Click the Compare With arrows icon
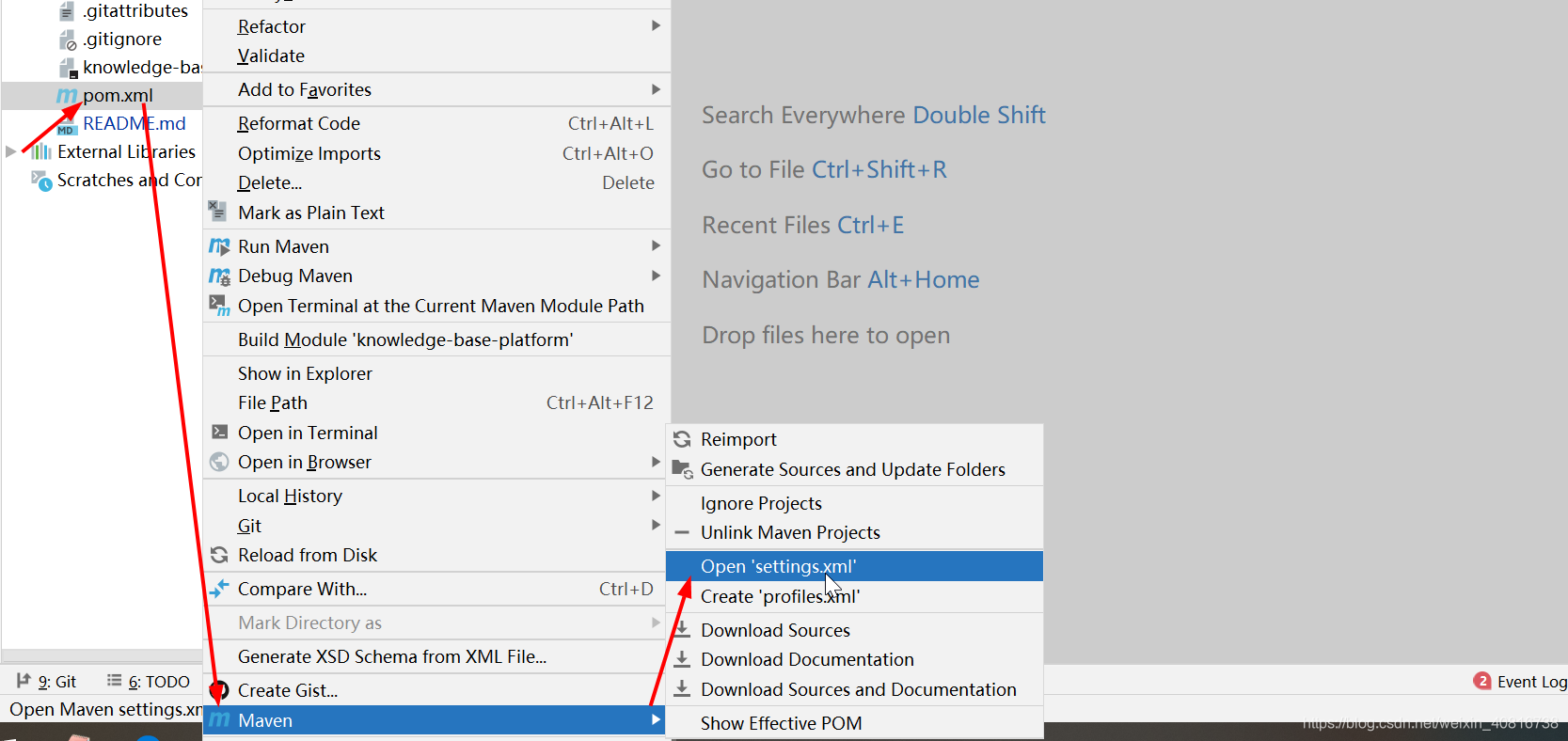The image size is (1568, 741). click(x=219, y=589)
